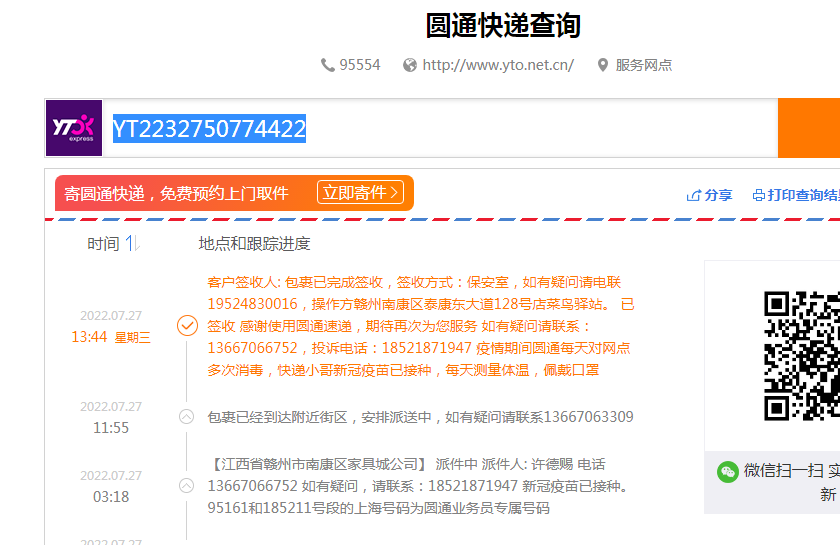
Task: Click the 11:55 timestamp
Action: [111, 428]
